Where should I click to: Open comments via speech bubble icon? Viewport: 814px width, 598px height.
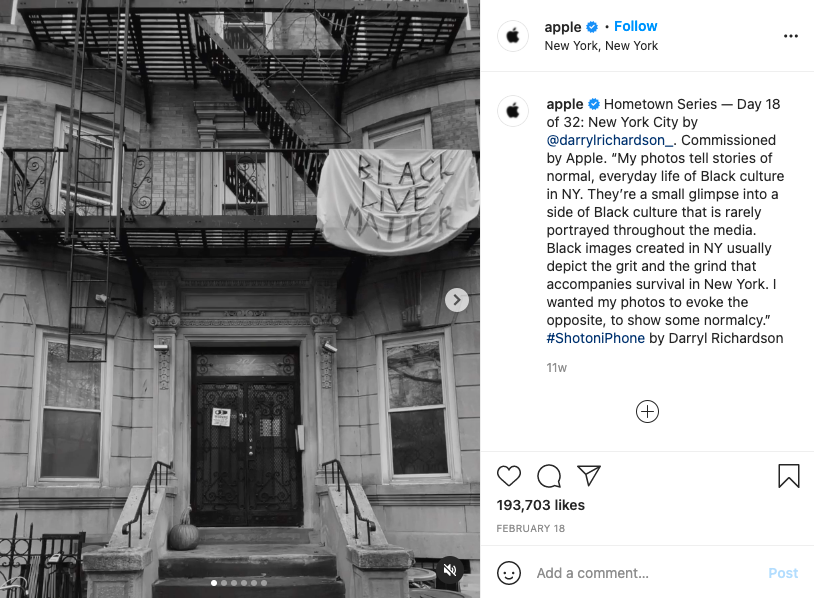[549, 475]
